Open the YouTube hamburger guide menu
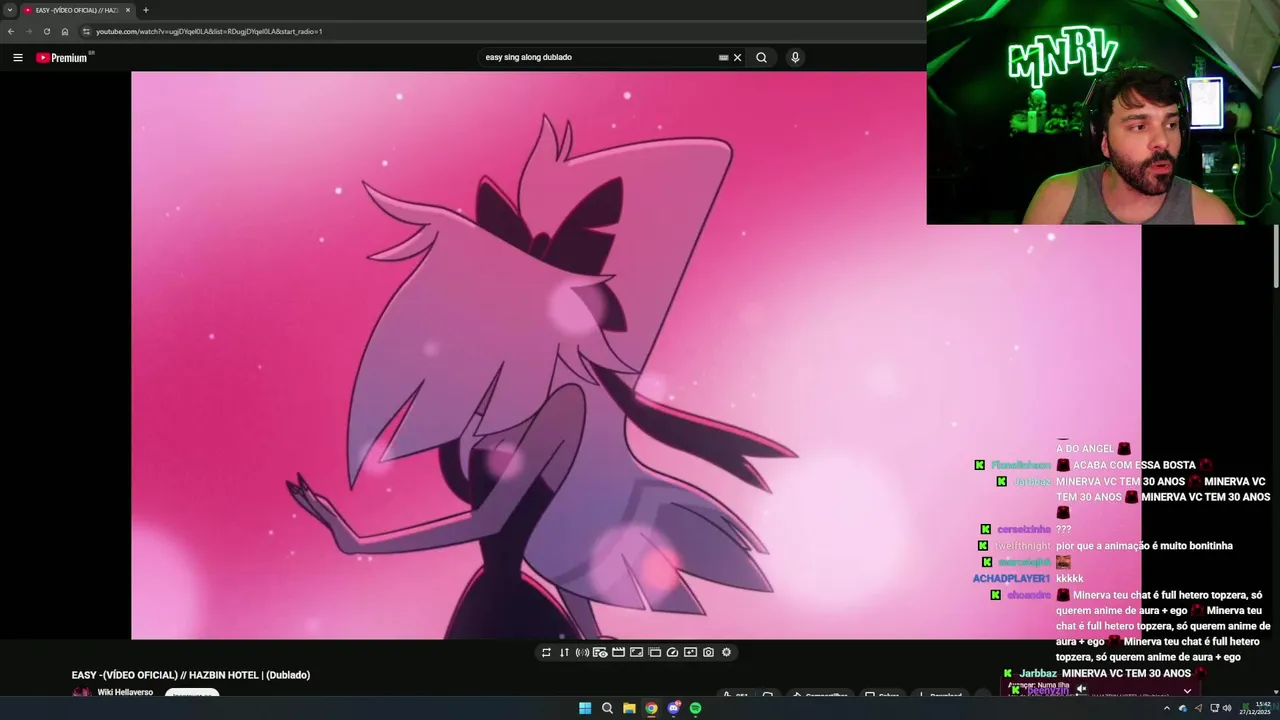This screenshot has height=720, width=1280. pos(17,57)
